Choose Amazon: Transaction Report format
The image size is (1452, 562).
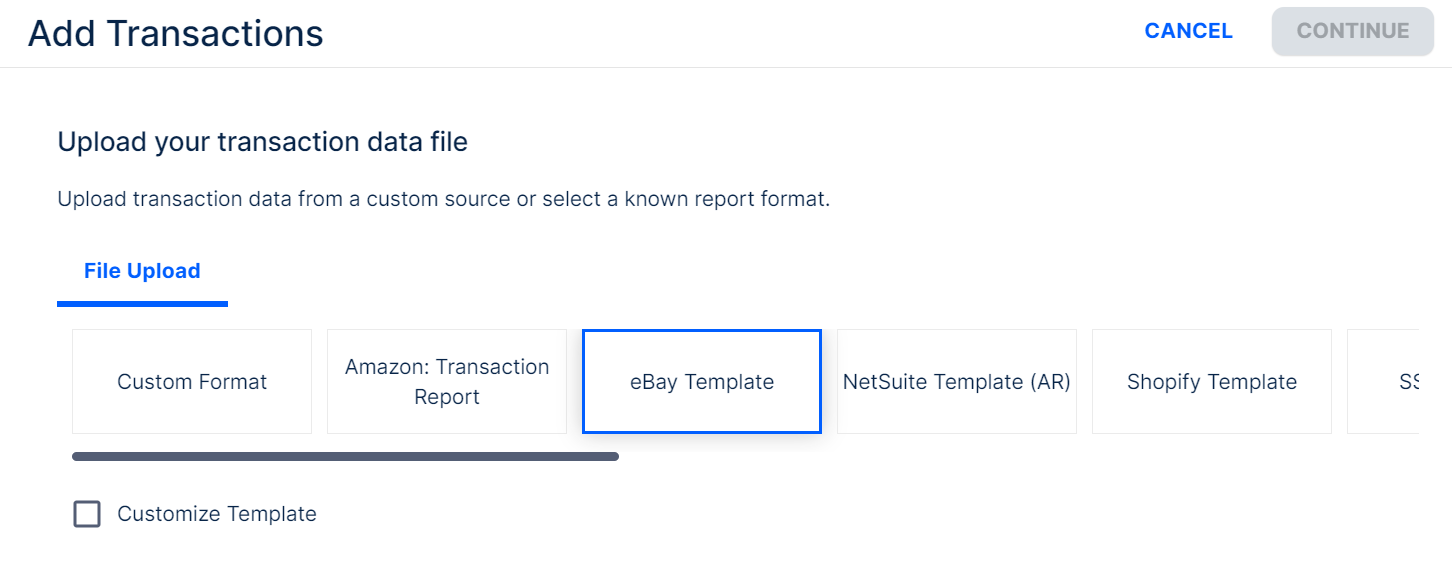(447, 382)
